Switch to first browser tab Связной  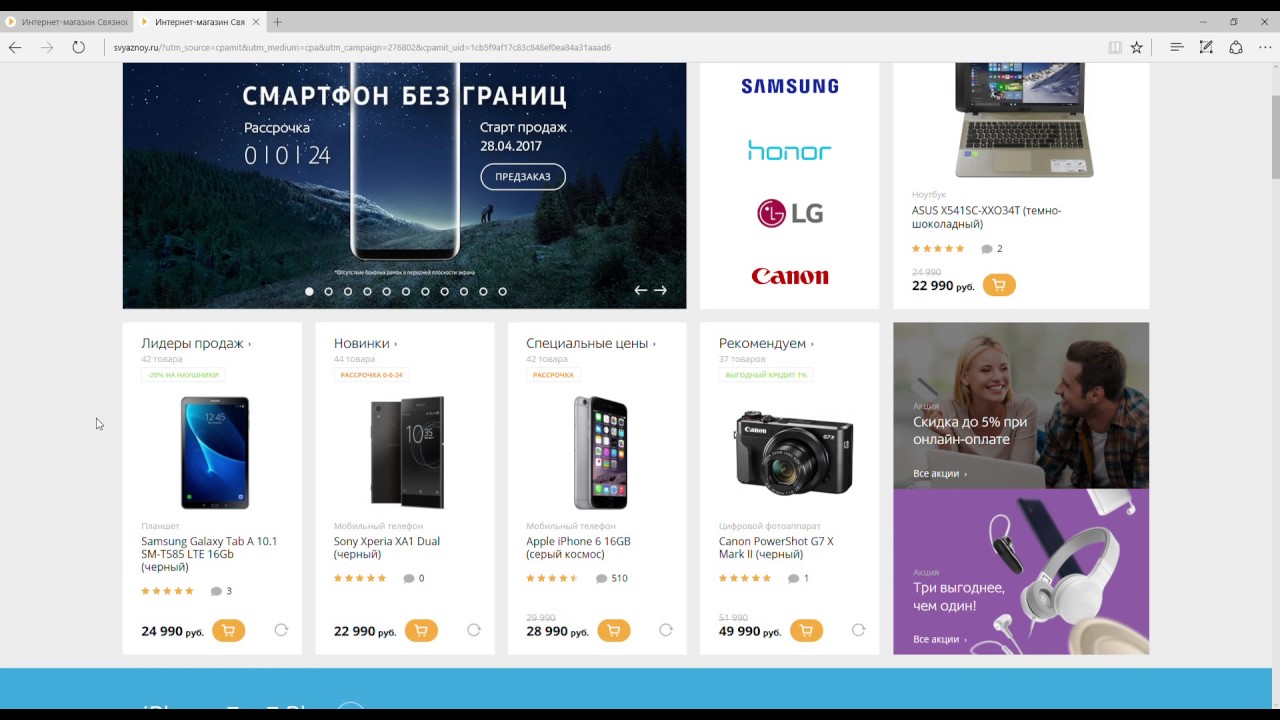pyautogui.click(x=66, y=21)
